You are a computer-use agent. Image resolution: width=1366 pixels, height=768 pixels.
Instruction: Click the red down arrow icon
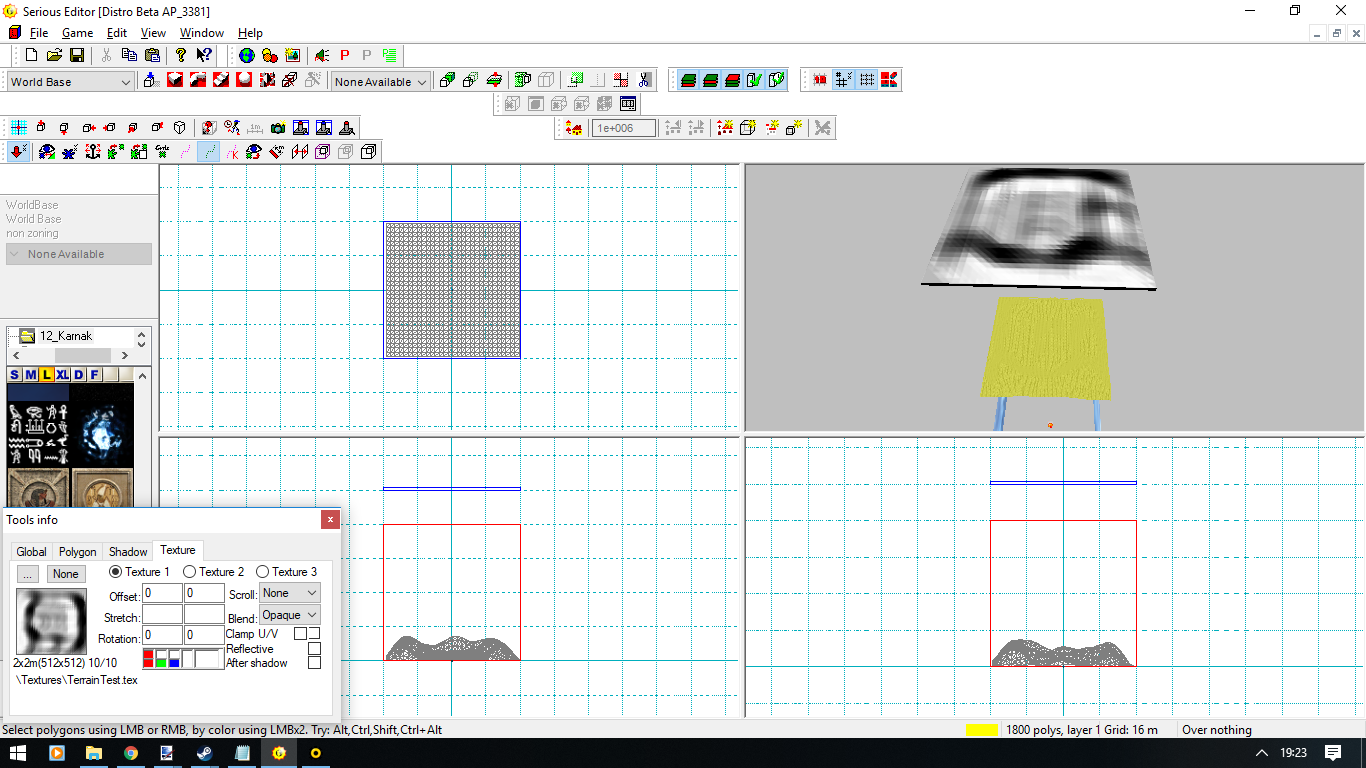point(19,152)
